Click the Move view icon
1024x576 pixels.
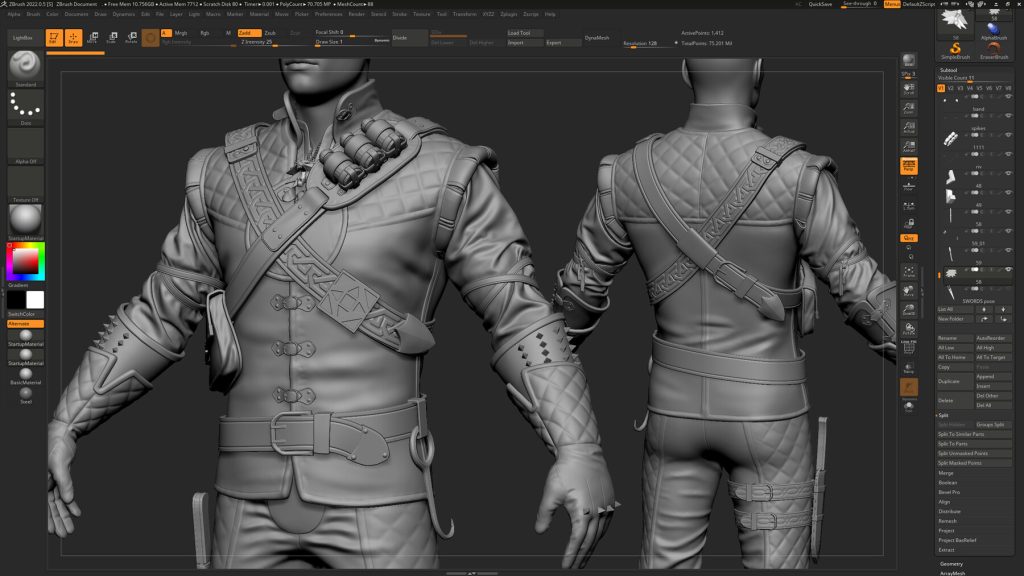[908, 291]
